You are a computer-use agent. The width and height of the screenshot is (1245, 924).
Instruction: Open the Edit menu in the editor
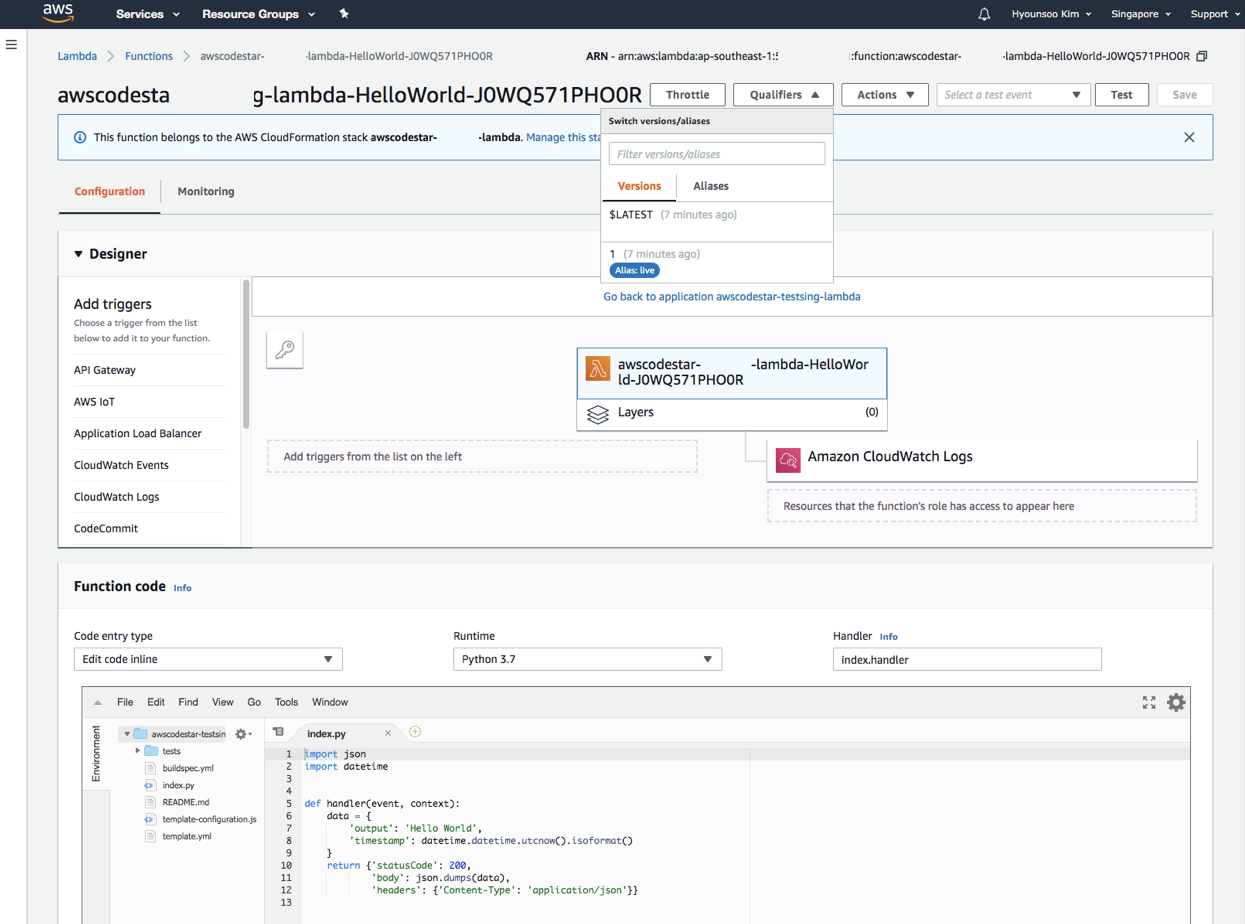coord(156,702)
